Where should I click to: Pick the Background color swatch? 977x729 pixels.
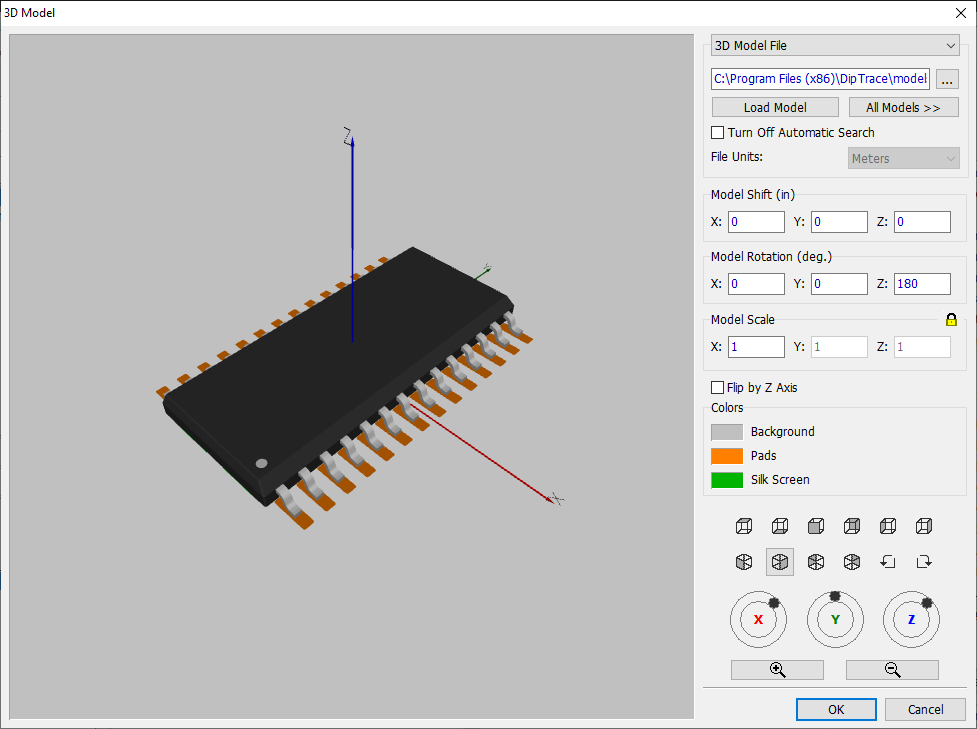[x=727, y=432]
